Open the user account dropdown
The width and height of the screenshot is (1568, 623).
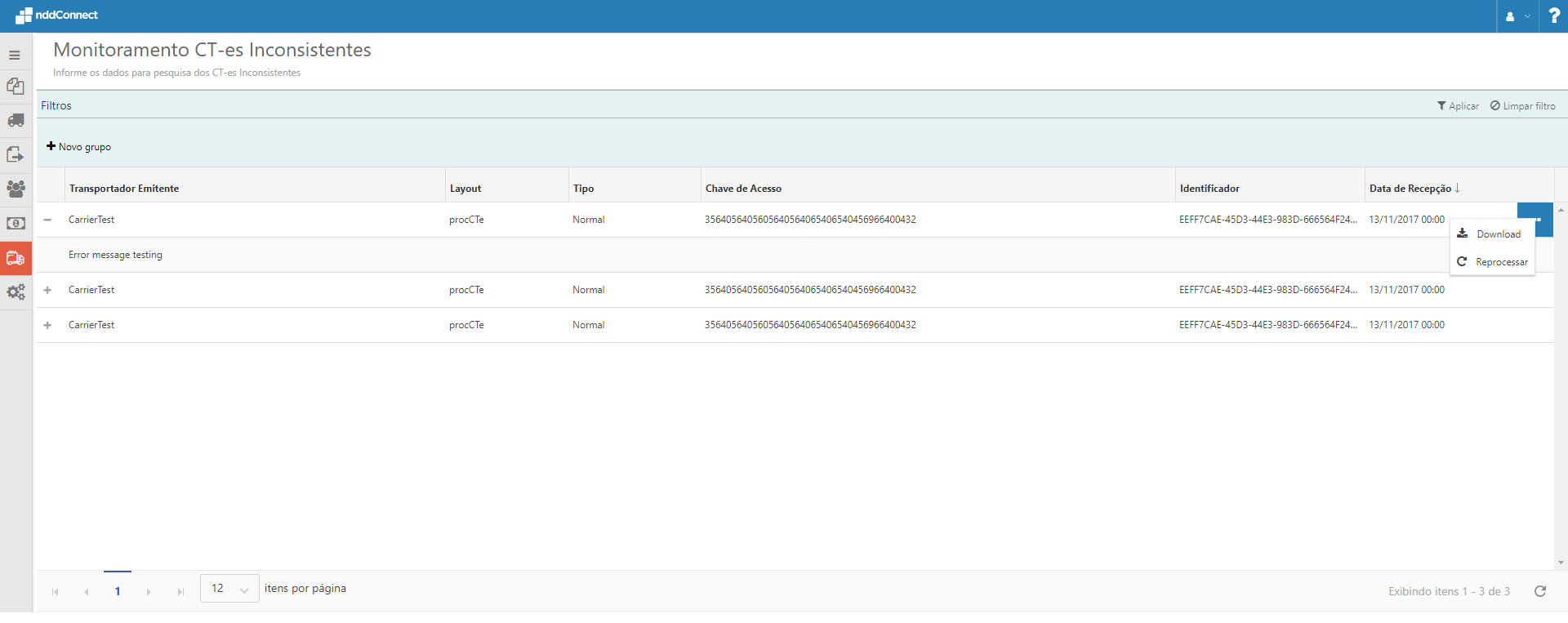point(1517,16)
